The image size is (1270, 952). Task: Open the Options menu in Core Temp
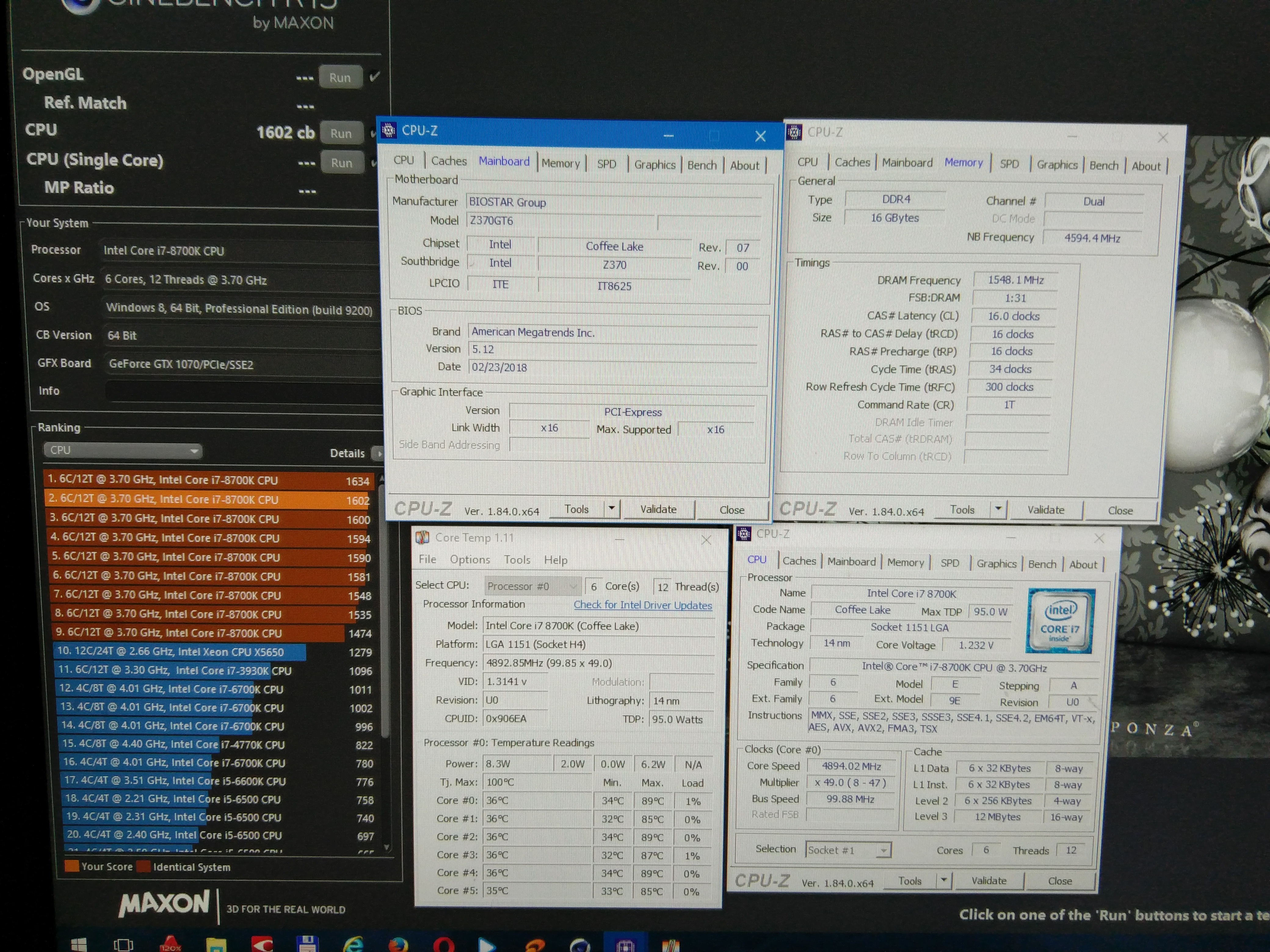point(470,560)
